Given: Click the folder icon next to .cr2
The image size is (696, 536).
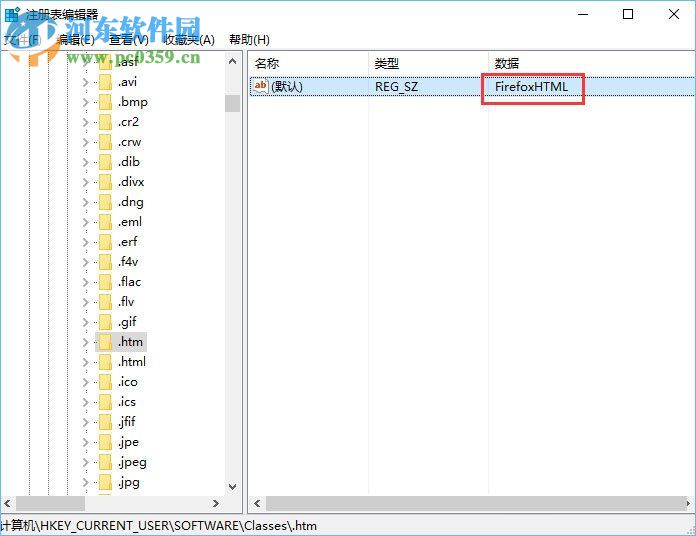Looking at the screenshot, I should point(105,122).
